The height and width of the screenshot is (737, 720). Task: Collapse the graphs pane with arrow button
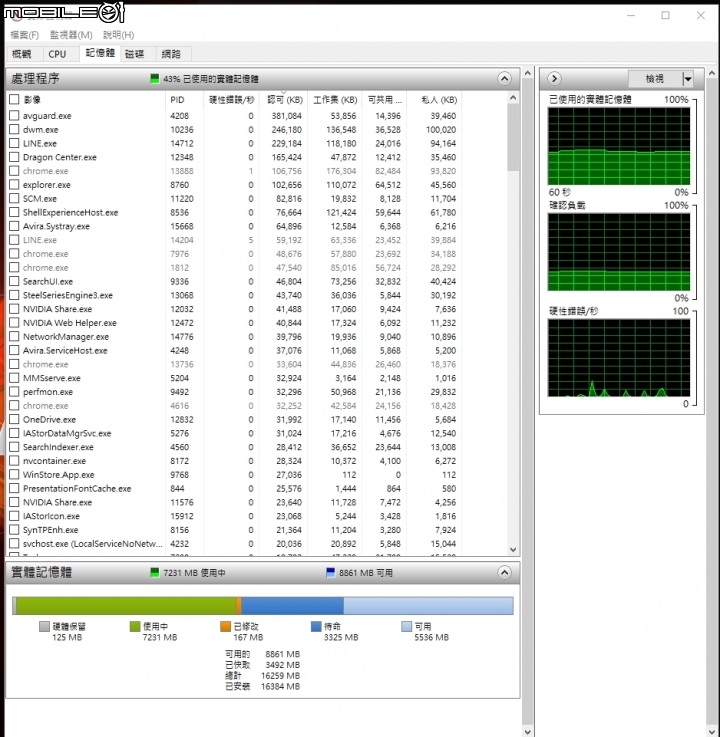click(x=555, y=78)
